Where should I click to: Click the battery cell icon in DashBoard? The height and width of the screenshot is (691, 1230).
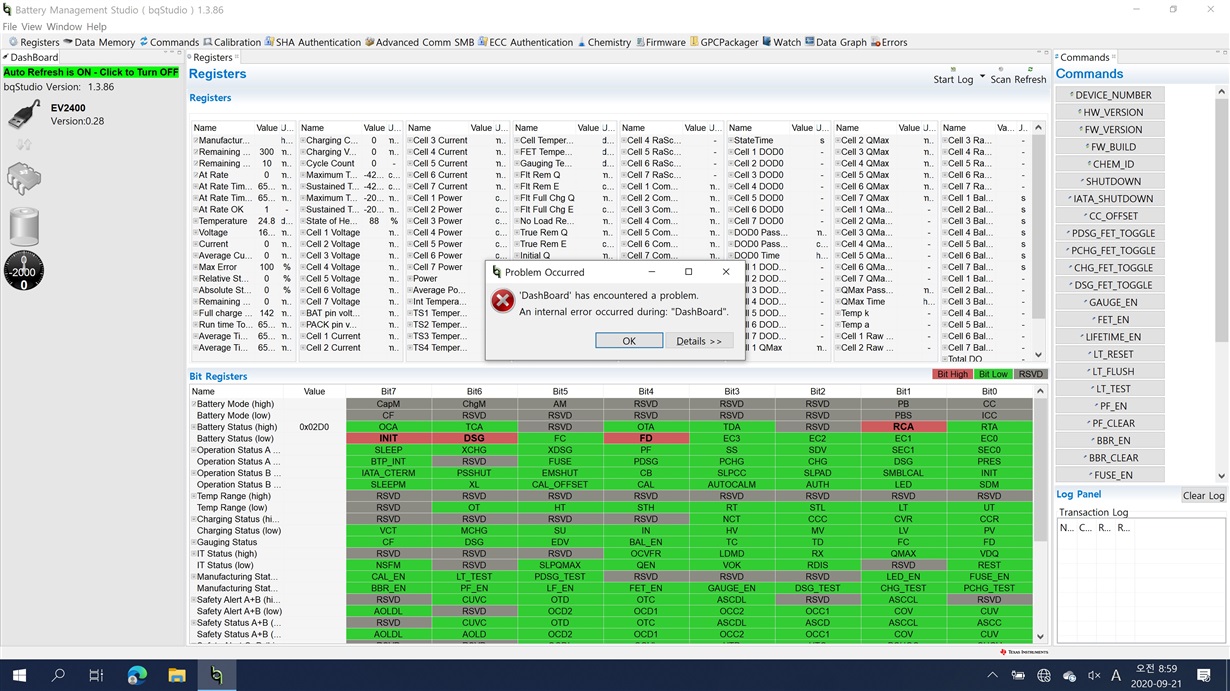pos(23,226)
